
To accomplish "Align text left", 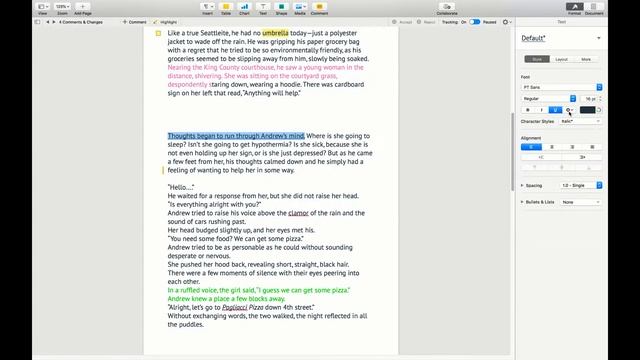I will coord(531,147).
